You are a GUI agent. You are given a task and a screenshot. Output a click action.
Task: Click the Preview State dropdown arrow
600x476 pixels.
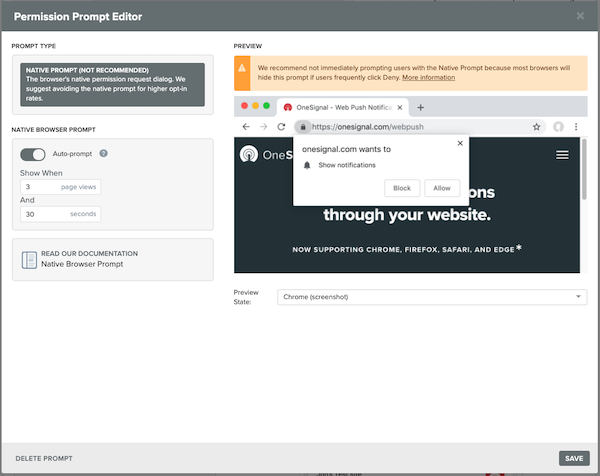(578, 297)
